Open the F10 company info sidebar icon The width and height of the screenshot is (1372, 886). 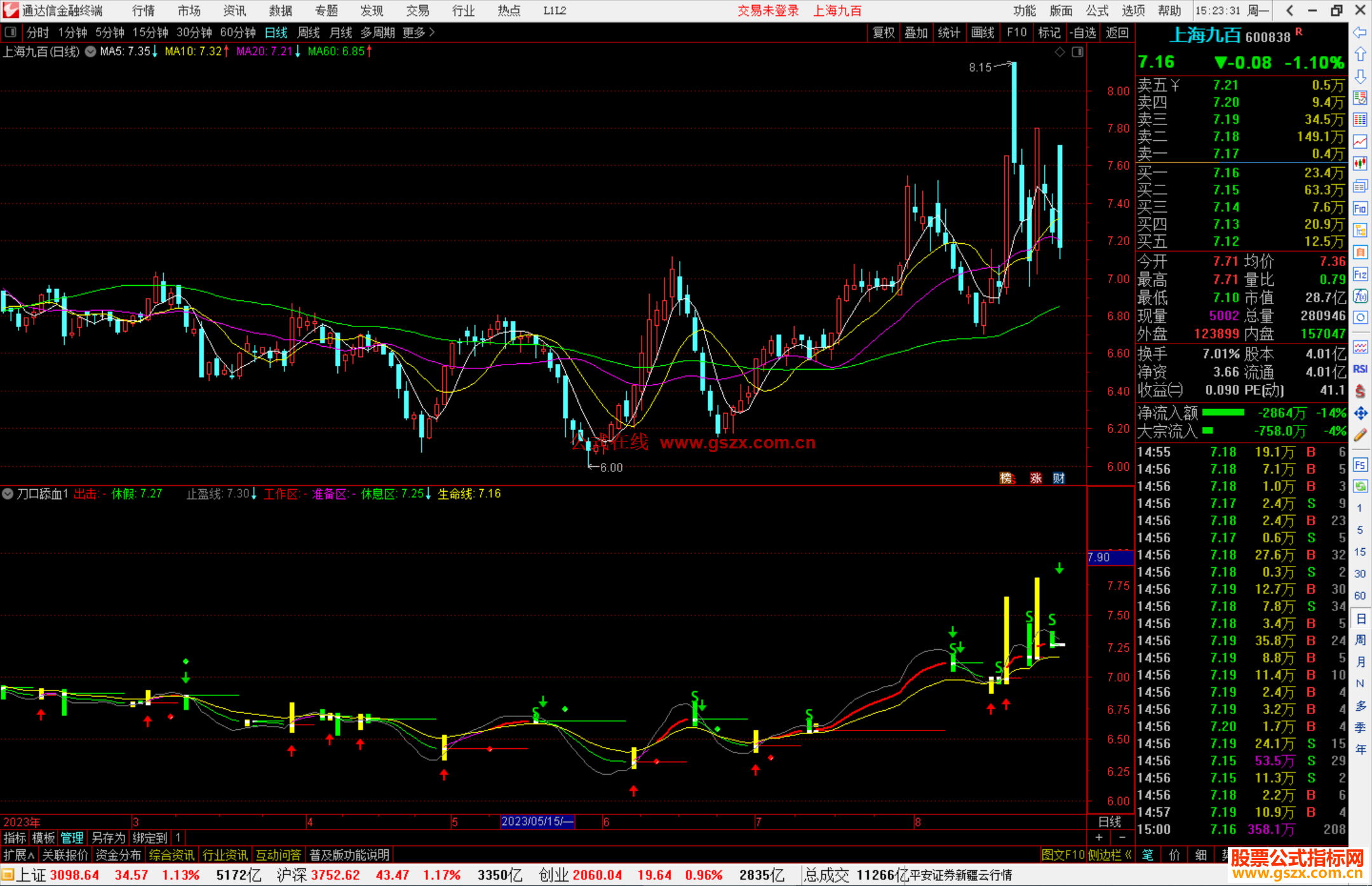1360,208
